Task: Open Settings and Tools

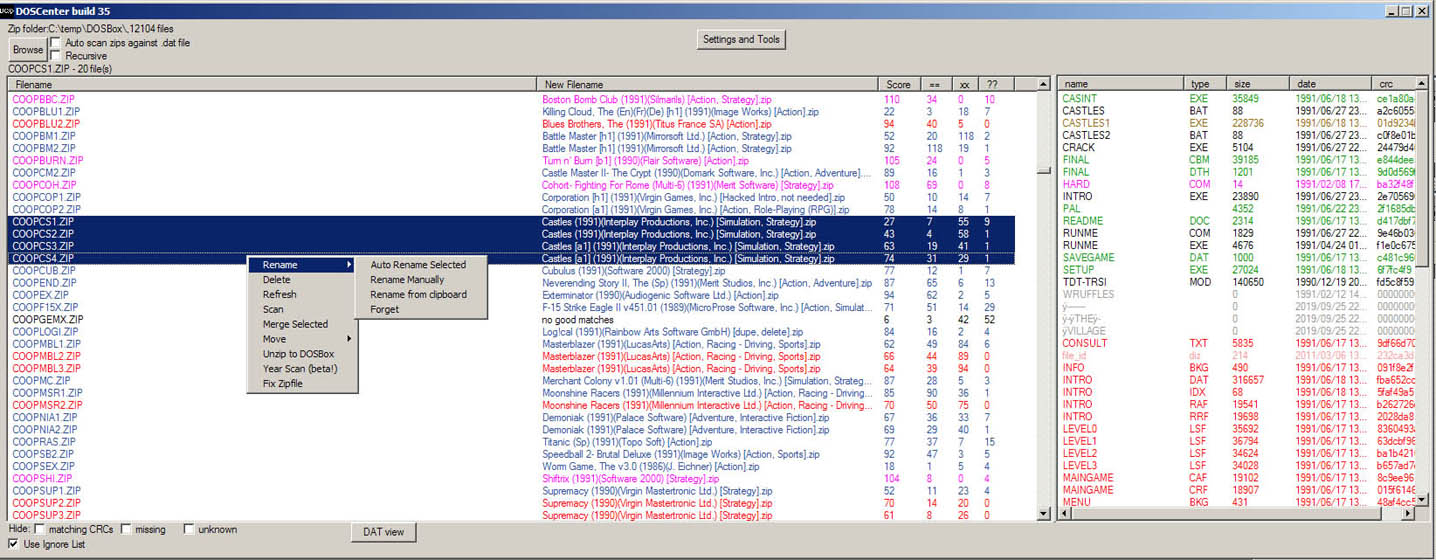Action: 741,39
